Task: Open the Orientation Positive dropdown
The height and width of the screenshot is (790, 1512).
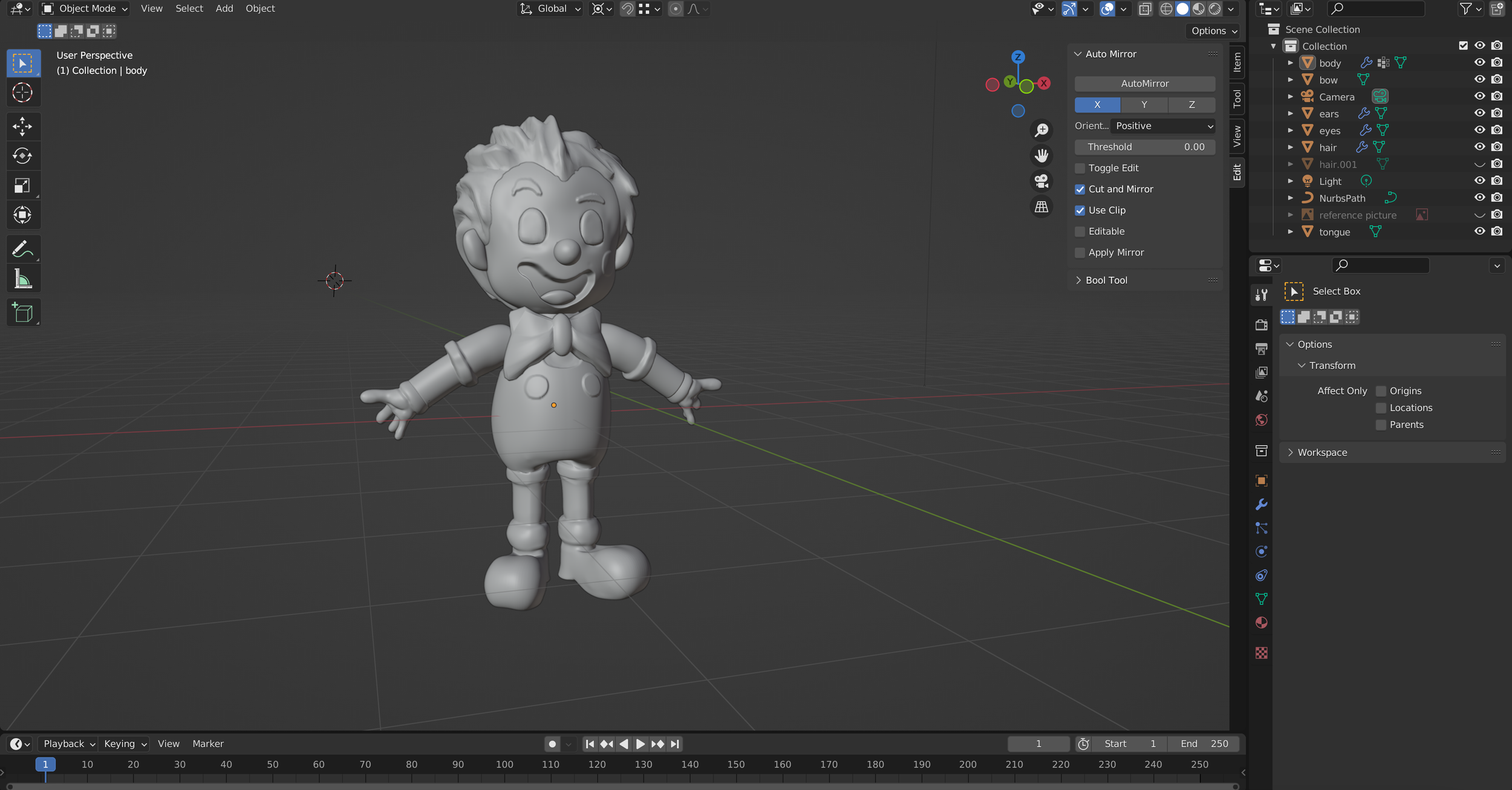Action: [1164, 126]
